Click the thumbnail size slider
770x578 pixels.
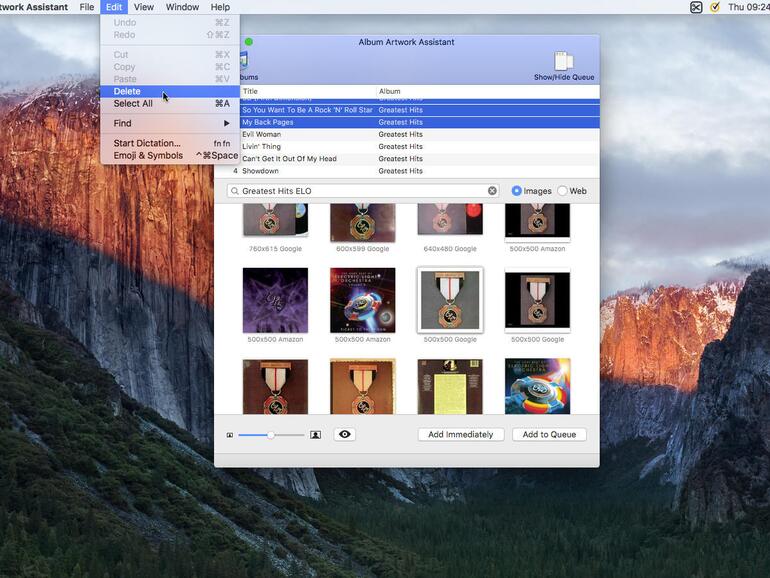pos(271,435)
